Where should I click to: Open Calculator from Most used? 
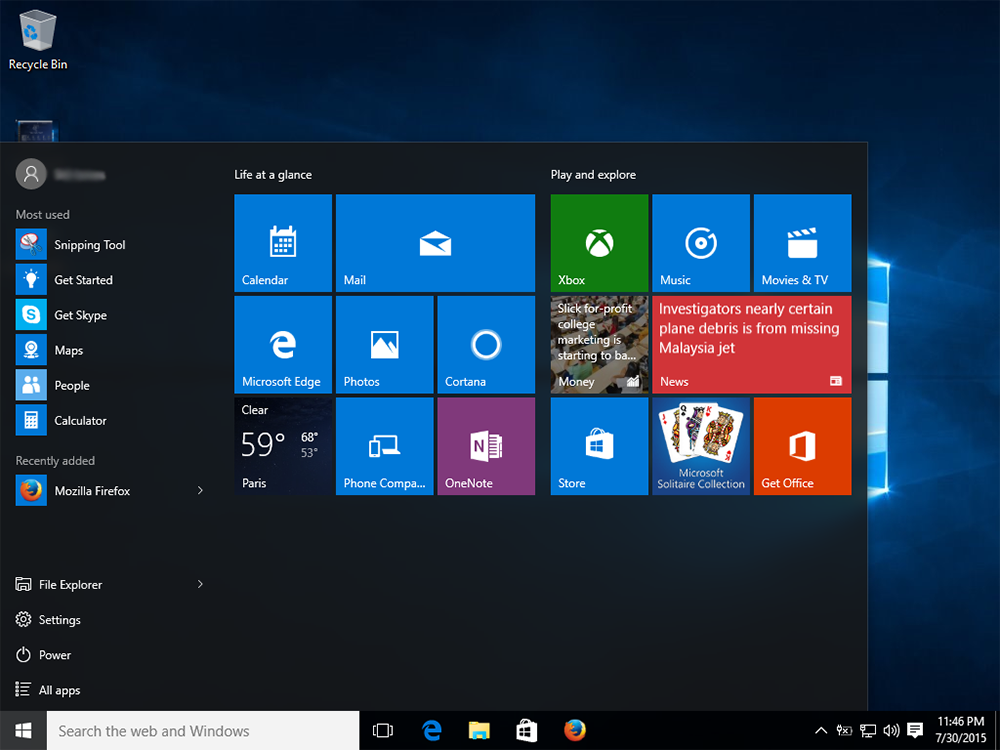pos(110,420)
